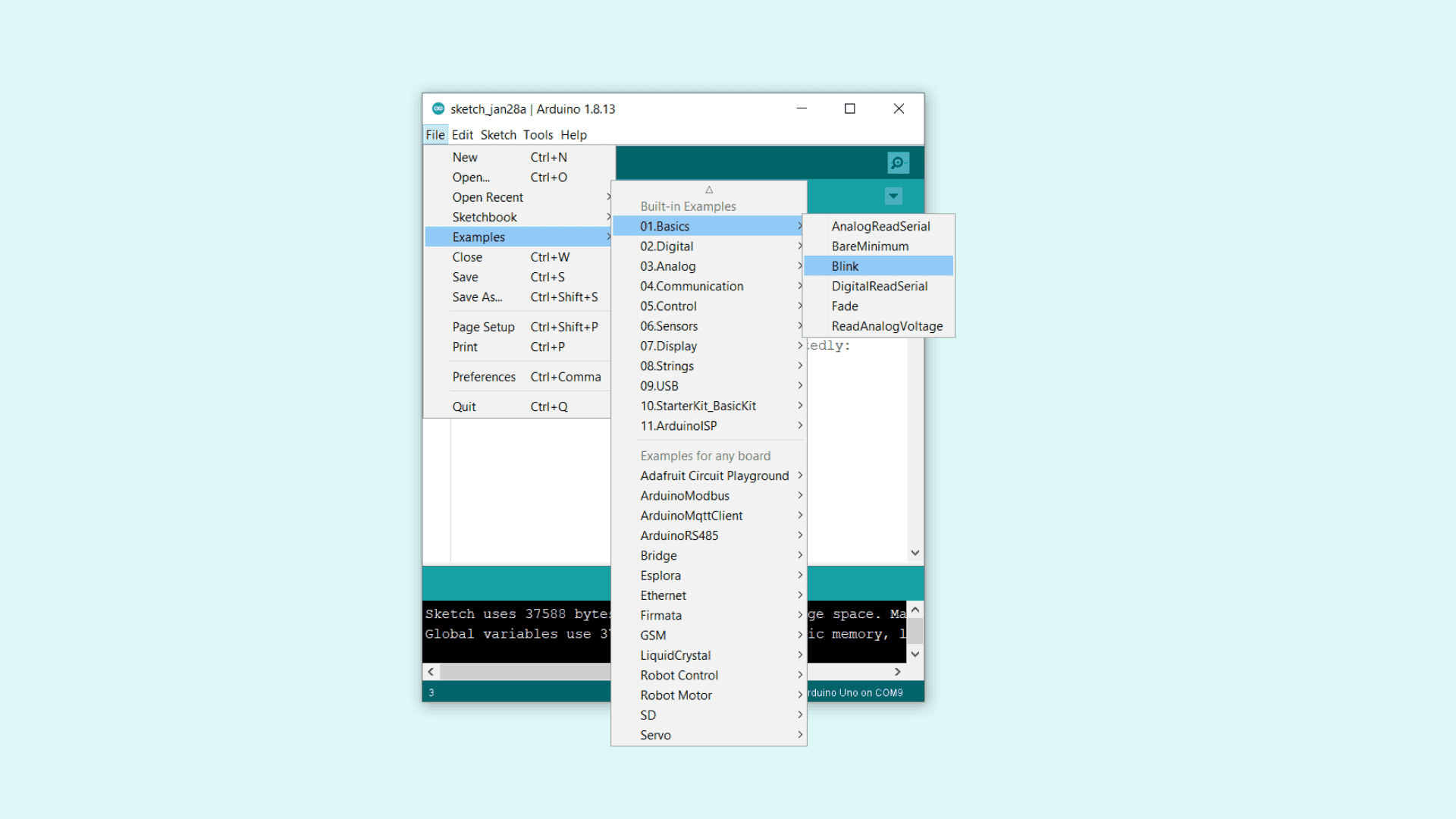Click horizontal scrollbar right arrow
Image resolution: width=1456 pixels, height=819 pixels.
tap(898, 672)
